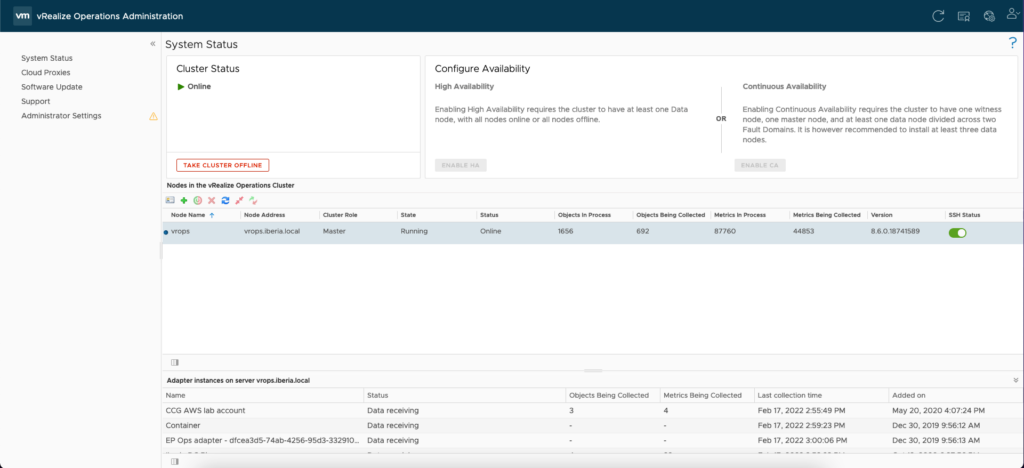Refresh the page using the header reload icon
Screen dimensions: 1024x468
click(x=938, y=16)
